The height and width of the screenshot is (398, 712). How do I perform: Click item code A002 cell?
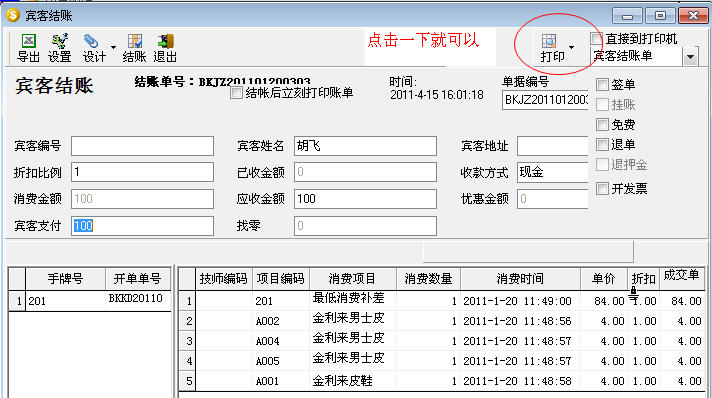(281, 321)
